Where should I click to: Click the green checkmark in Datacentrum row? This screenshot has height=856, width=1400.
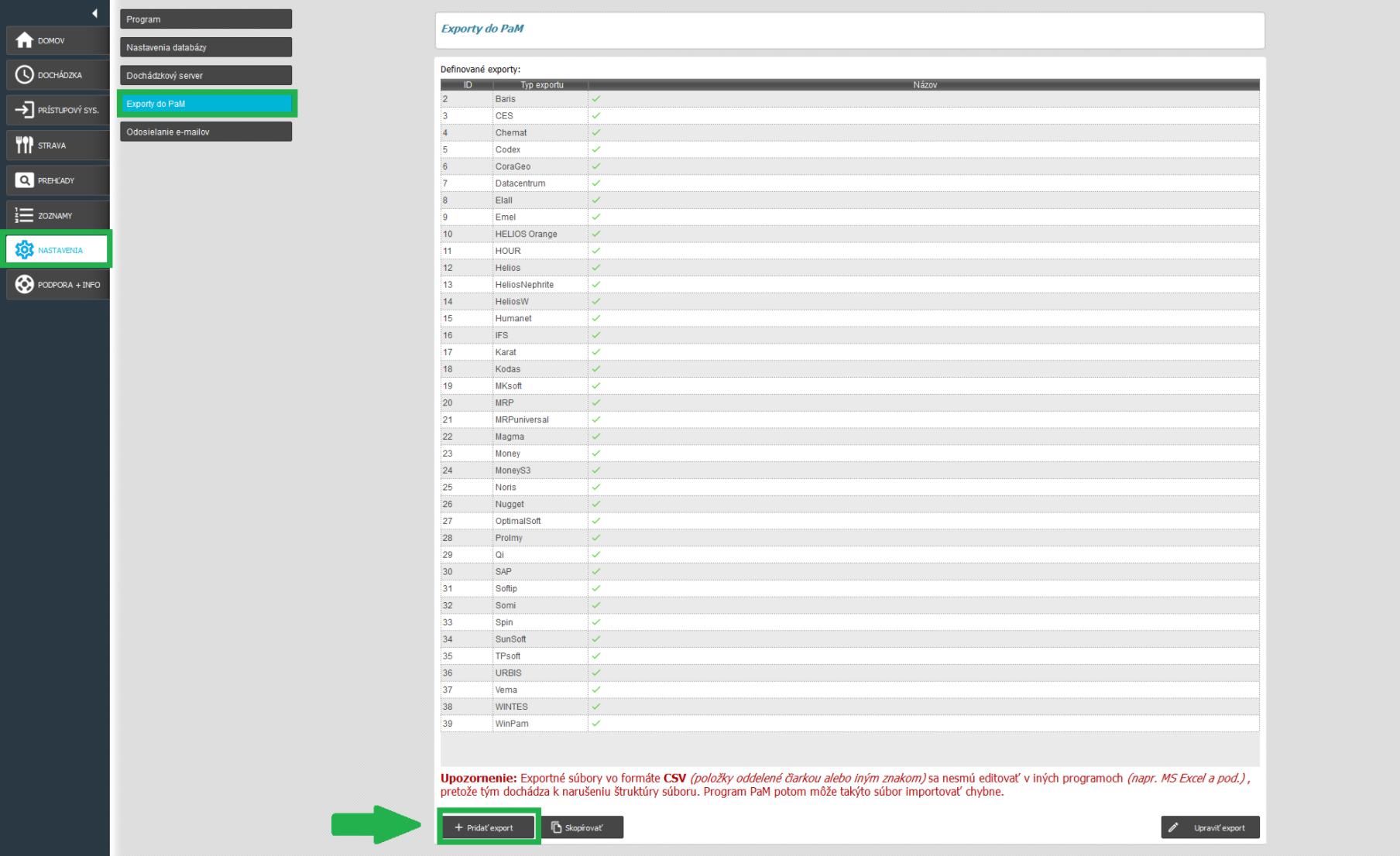click(596, 183)
